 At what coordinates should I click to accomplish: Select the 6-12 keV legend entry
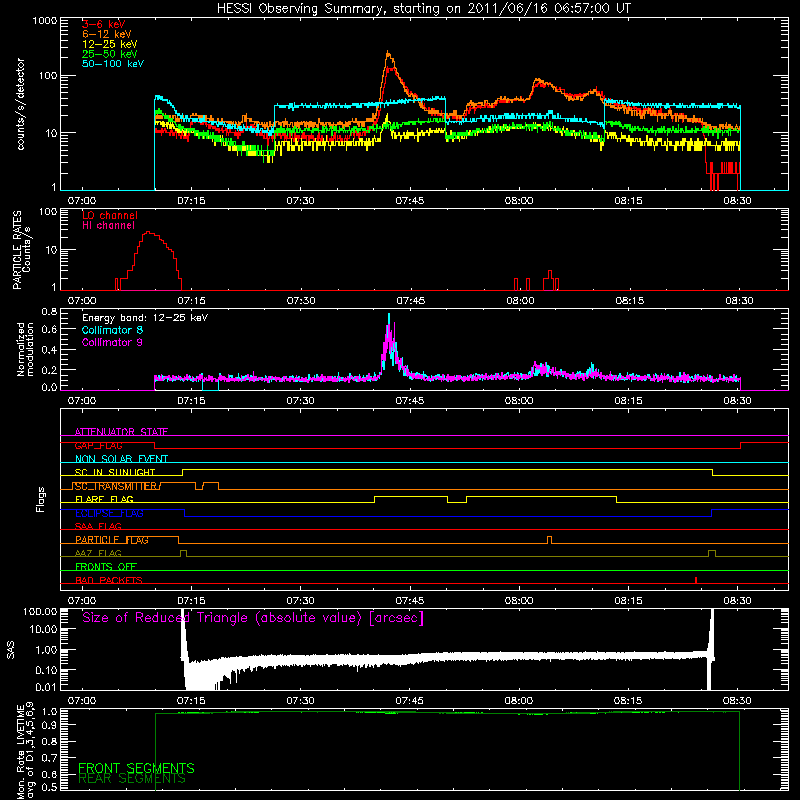107,34
